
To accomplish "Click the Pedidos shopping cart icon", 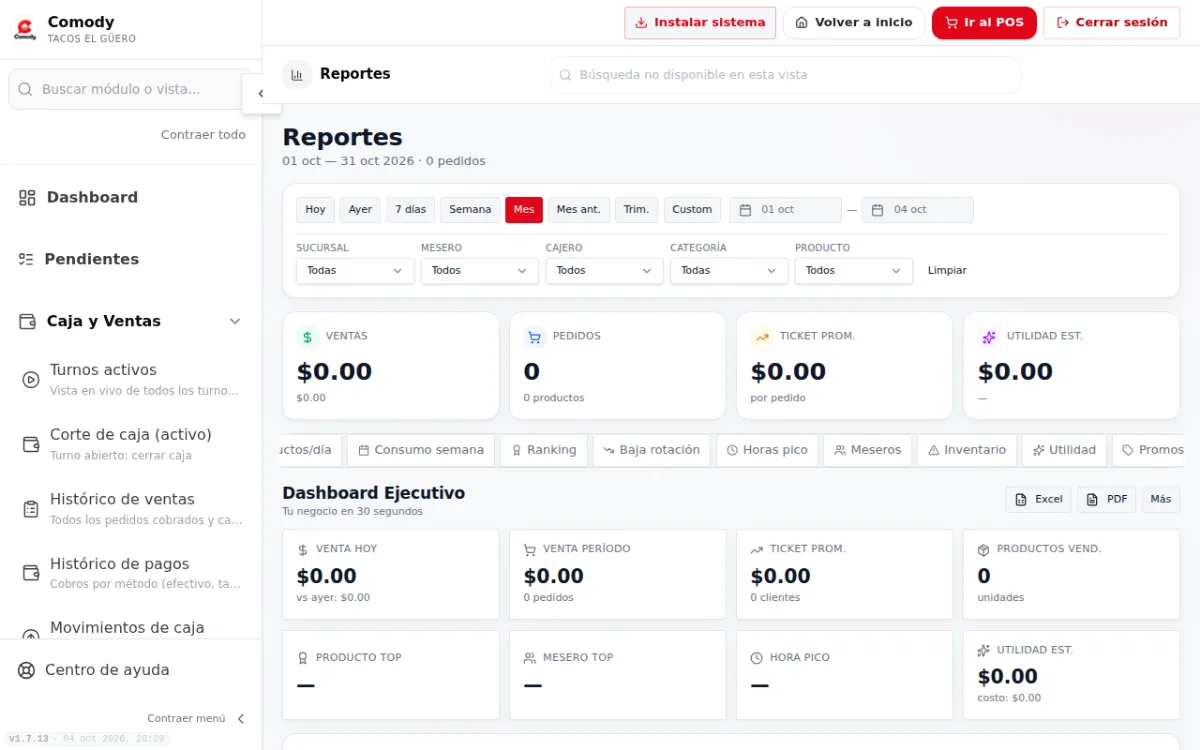I will (x=534, y=337).
